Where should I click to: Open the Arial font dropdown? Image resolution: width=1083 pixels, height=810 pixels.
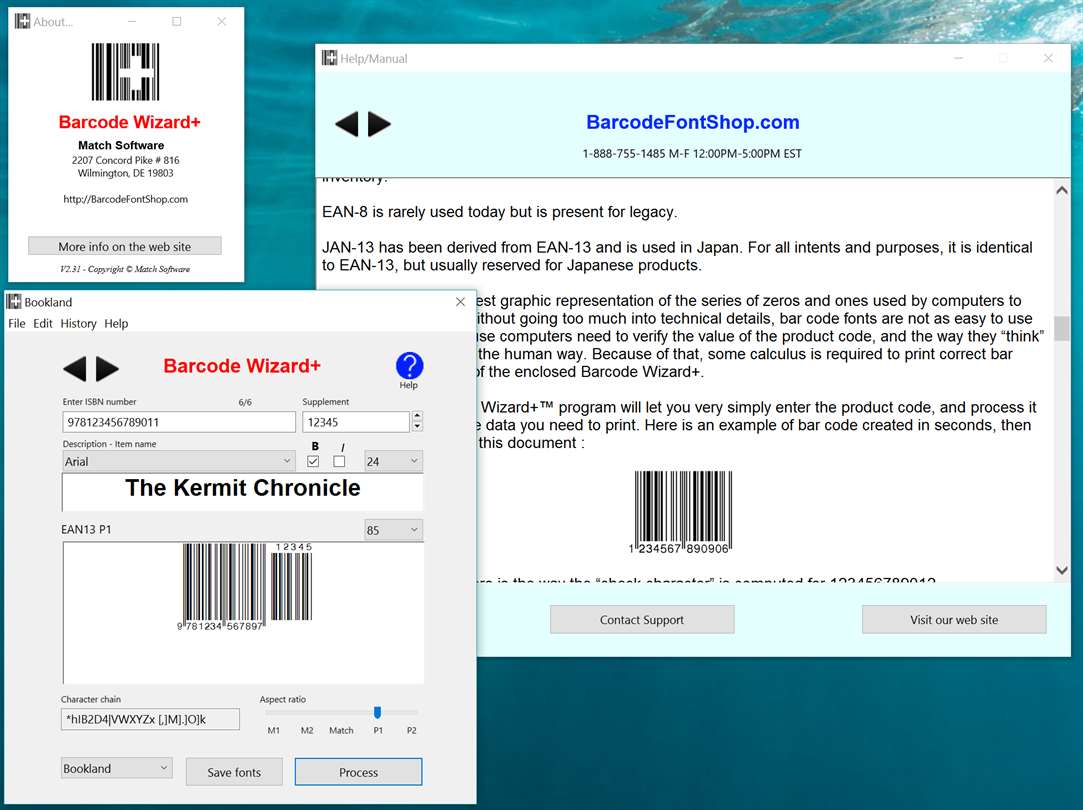click(178, 461)
